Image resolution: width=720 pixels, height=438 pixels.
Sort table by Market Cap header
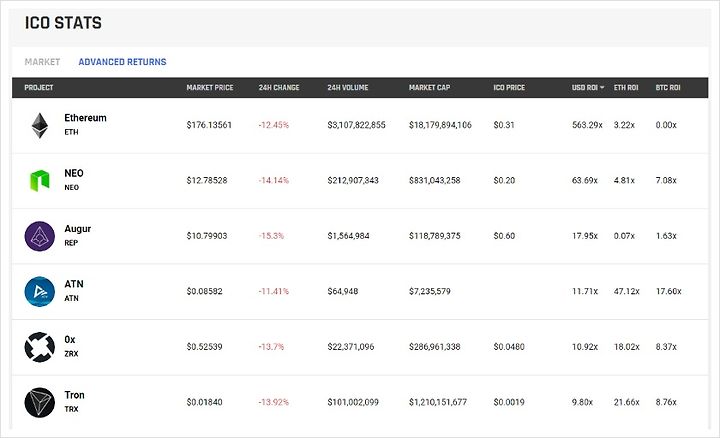pyautogui.click(x=429, y=87)
